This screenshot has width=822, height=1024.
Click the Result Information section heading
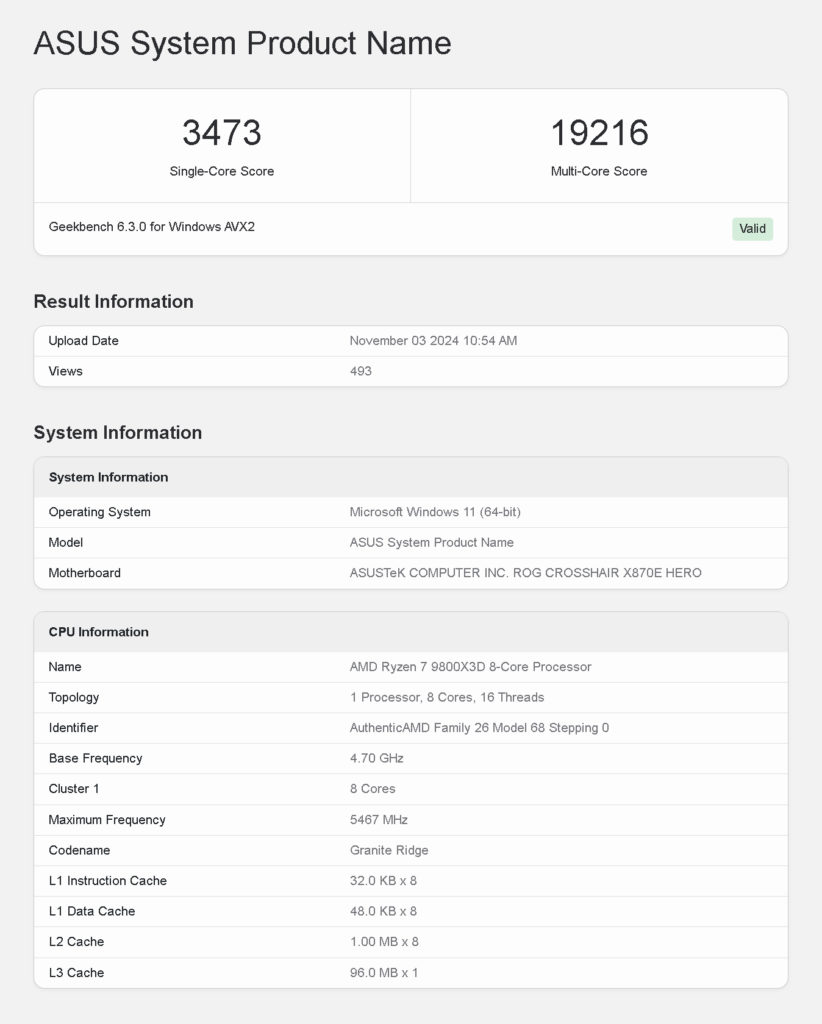tap(114, 301)
